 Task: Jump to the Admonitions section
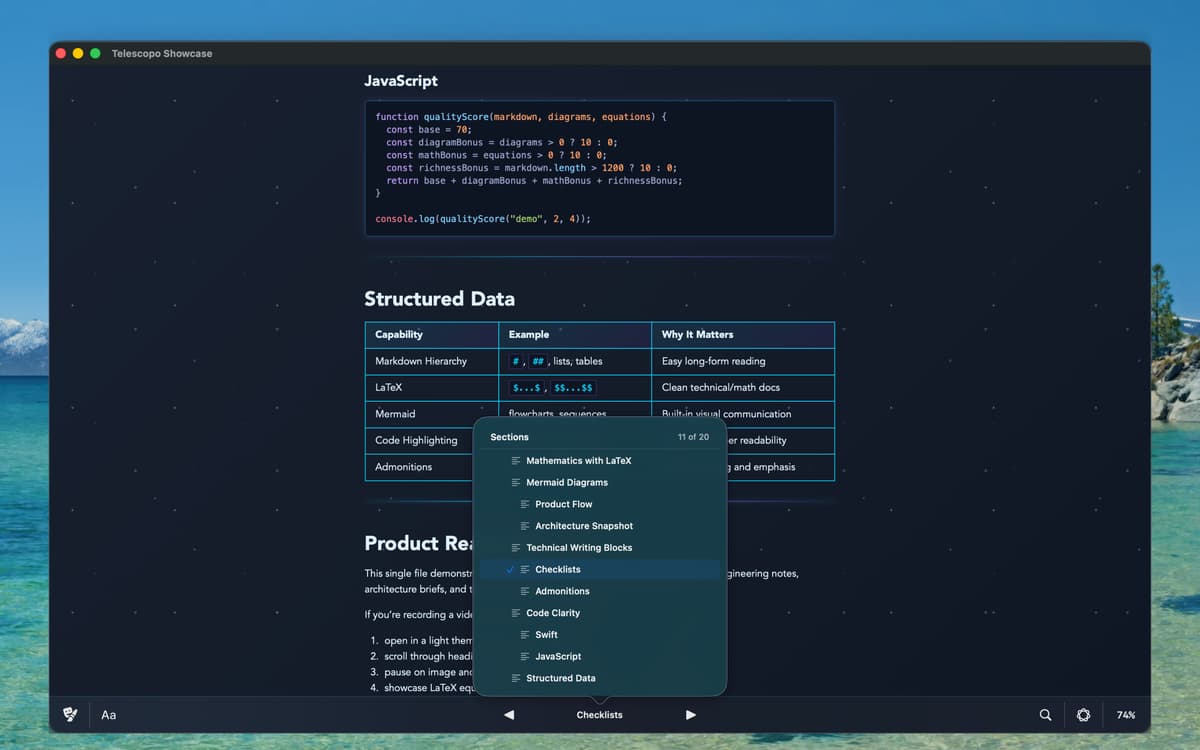point(562,592)
